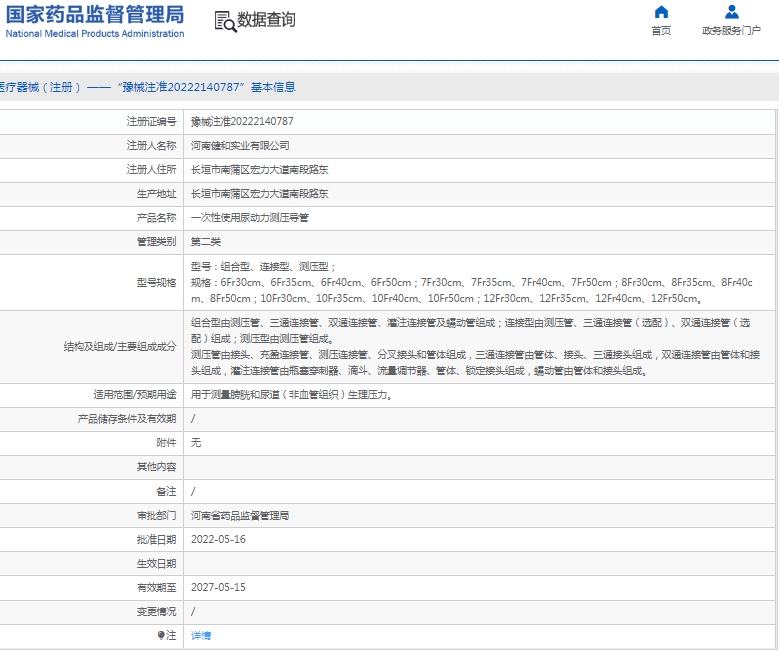
Task: Click the 审批部门 row label
Action: click(156, 515)
